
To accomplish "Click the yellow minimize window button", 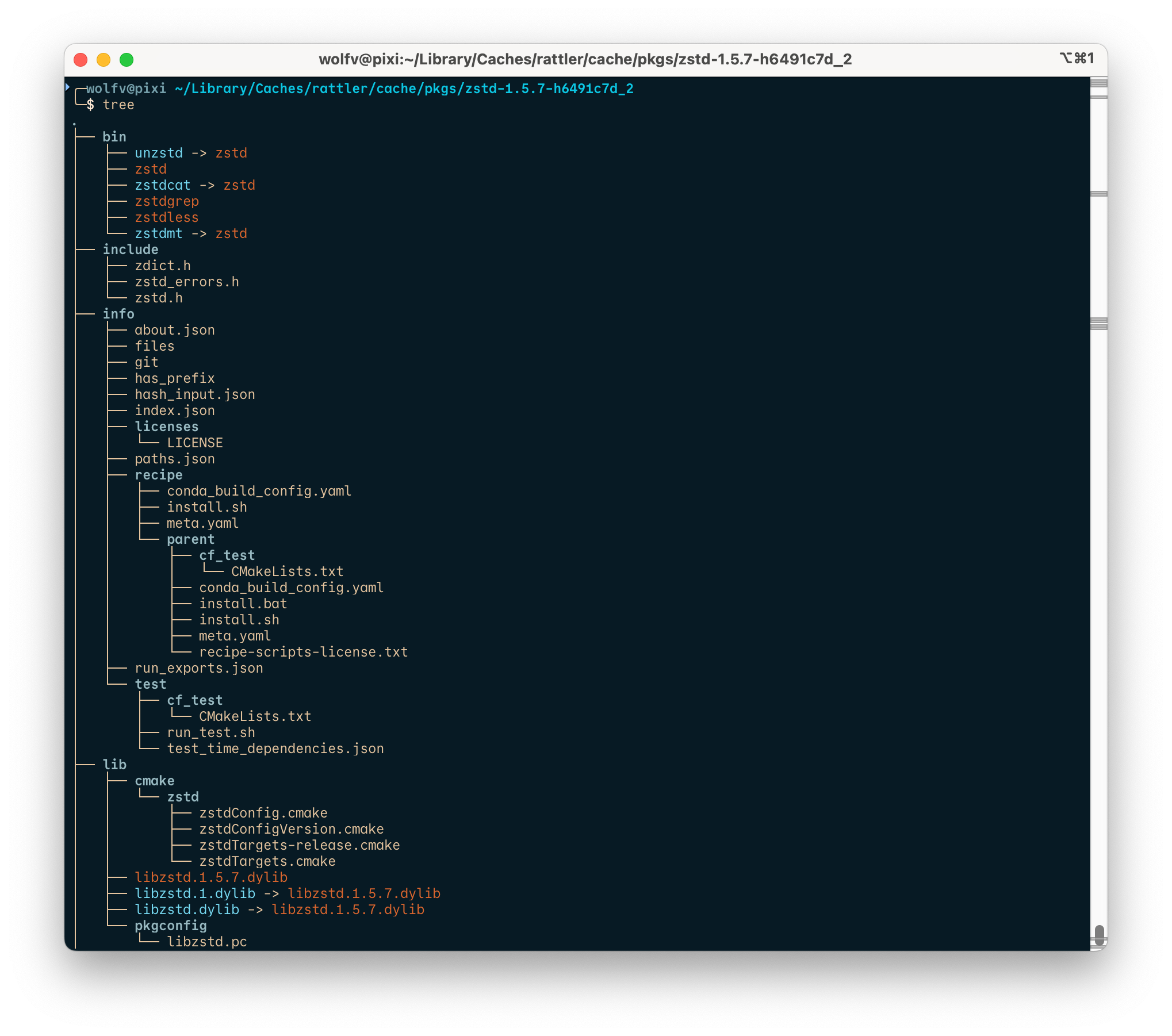I will click(104, 60).
